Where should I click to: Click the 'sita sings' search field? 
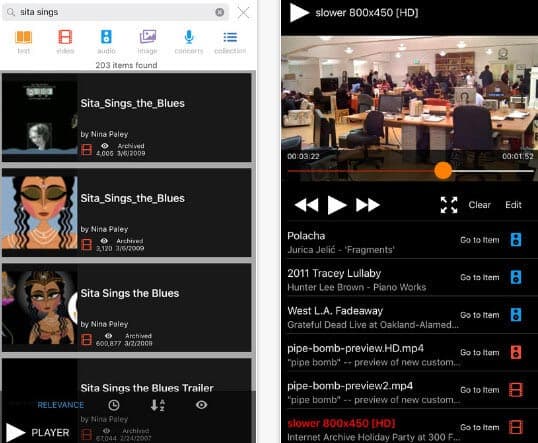tap(116, 12)
